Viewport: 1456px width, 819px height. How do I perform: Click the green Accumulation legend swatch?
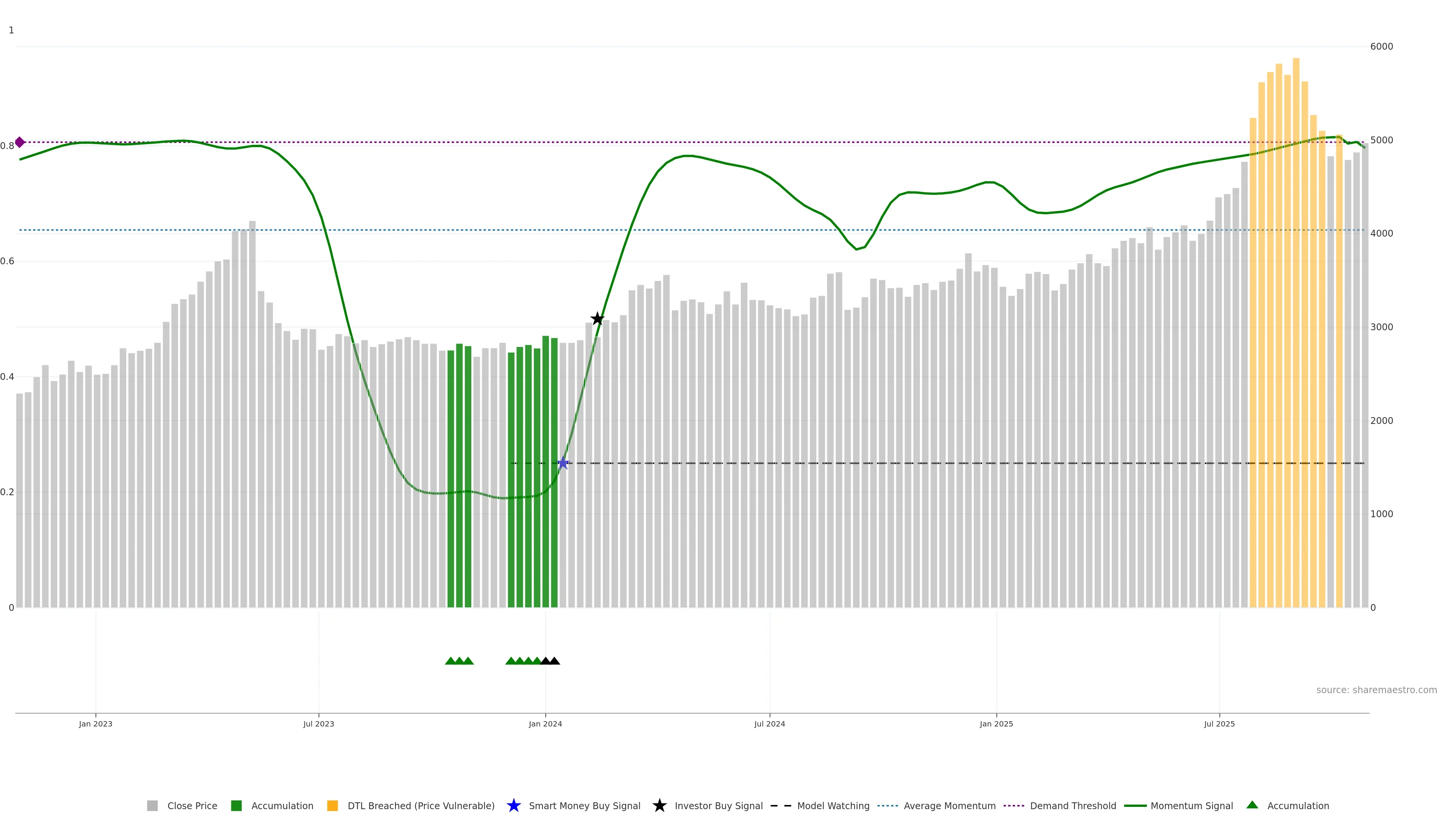pos(237,806)
